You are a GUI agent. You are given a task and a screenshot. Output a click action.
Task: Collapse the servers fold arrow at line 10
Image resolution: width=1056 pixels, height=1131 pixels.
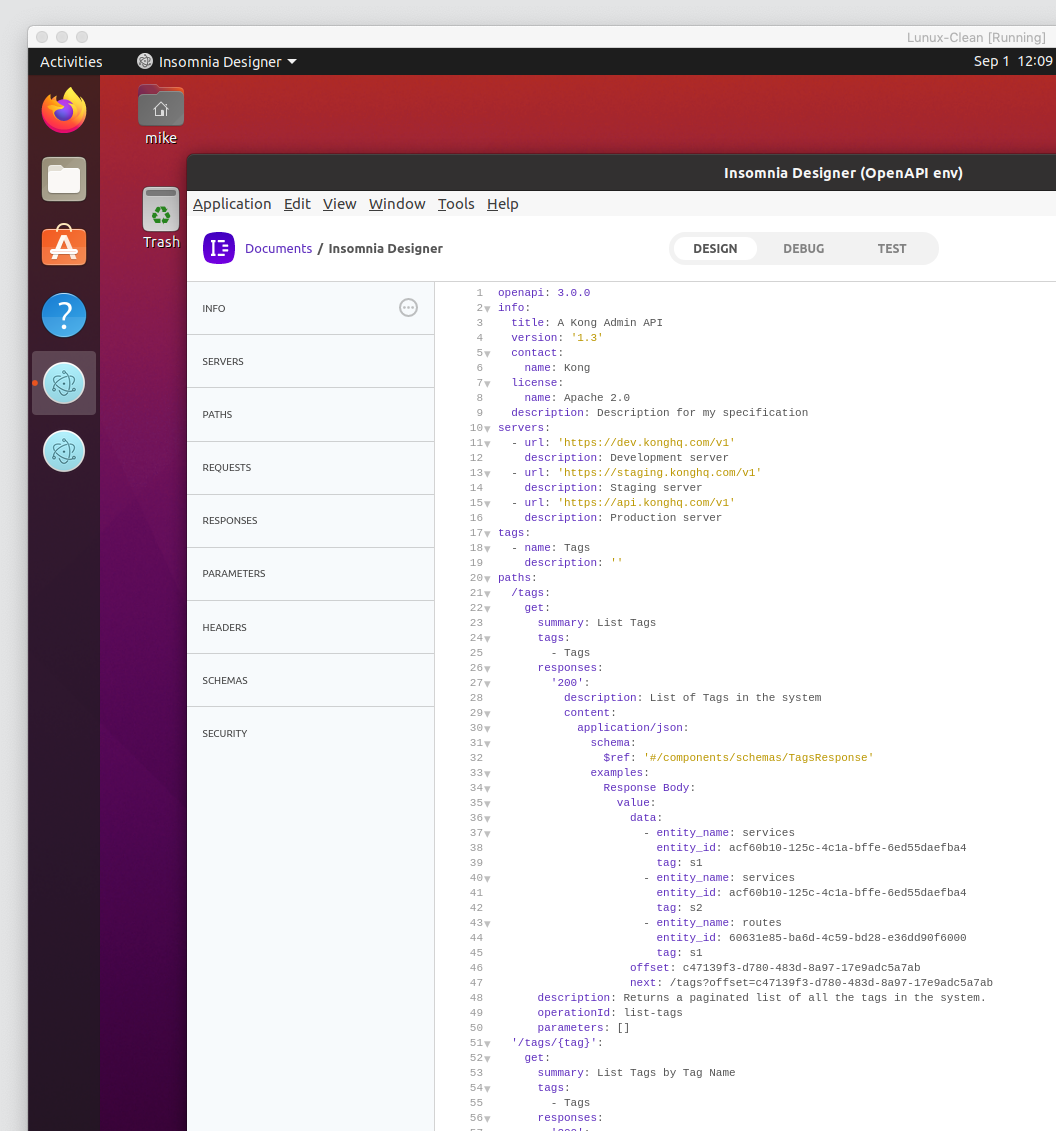pos(488,428)
